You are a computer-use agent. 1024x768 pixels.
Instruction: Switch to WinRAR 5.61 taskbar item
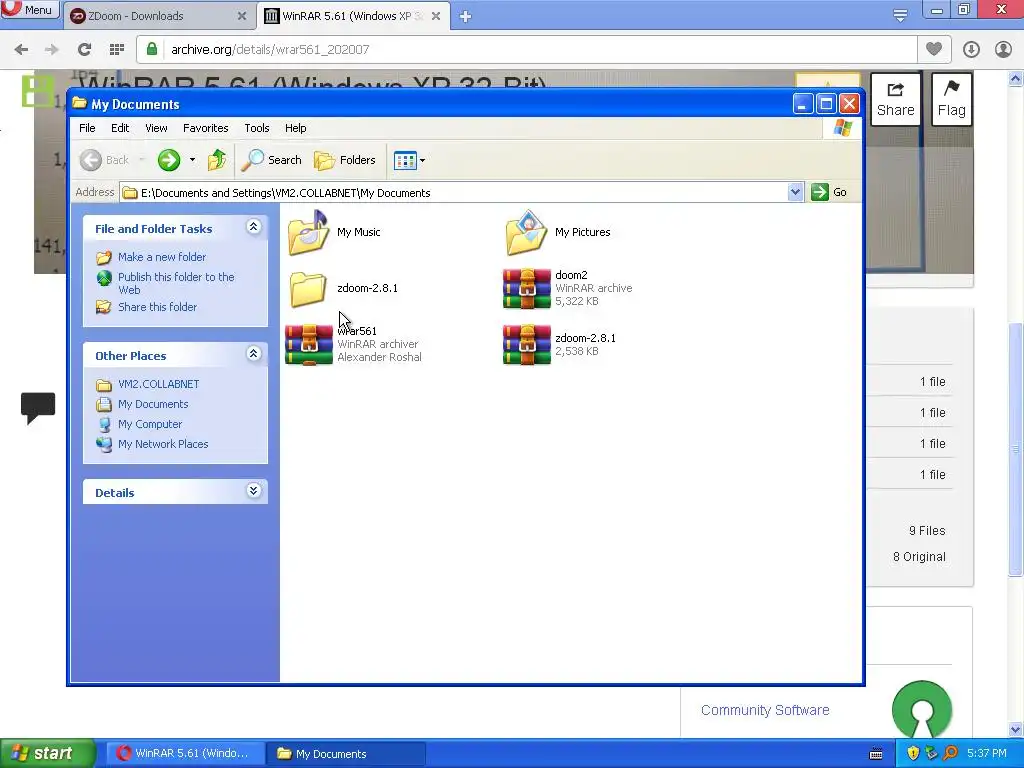tap(185, 754)
